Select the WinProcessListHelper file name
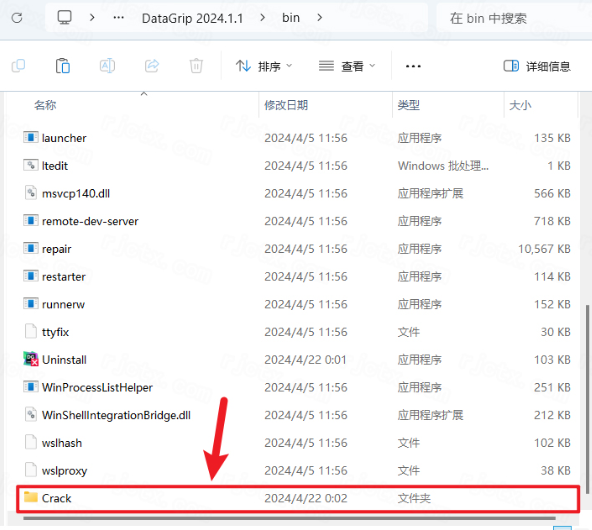Viewport: 592px width, 530px height. (x=97, y=388)
